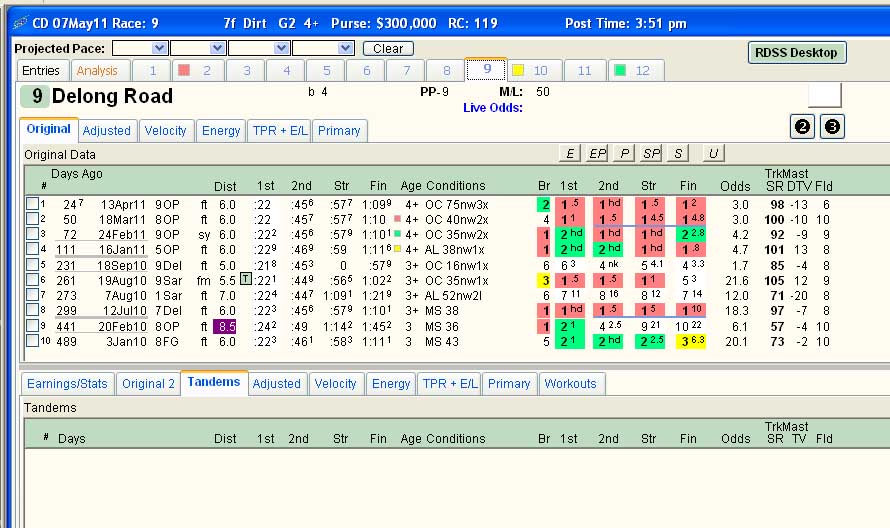Check the box for line 7, 7Aug10
This screenshot has height=528, width=890.
(x=32, y=295)
